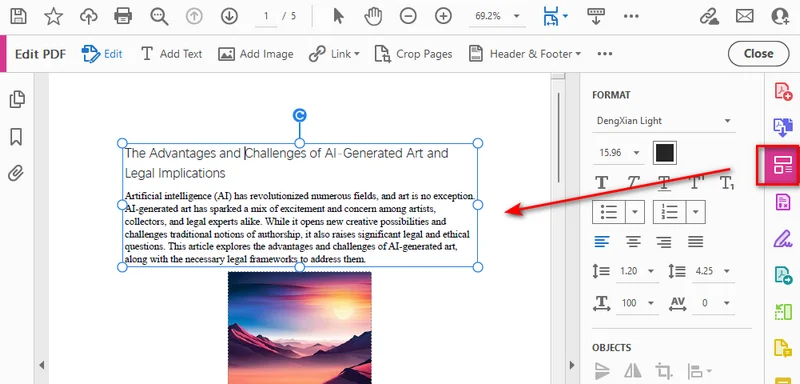Click the star bookmark icon
Screen dimensions: 800x384
coord(54,16)
